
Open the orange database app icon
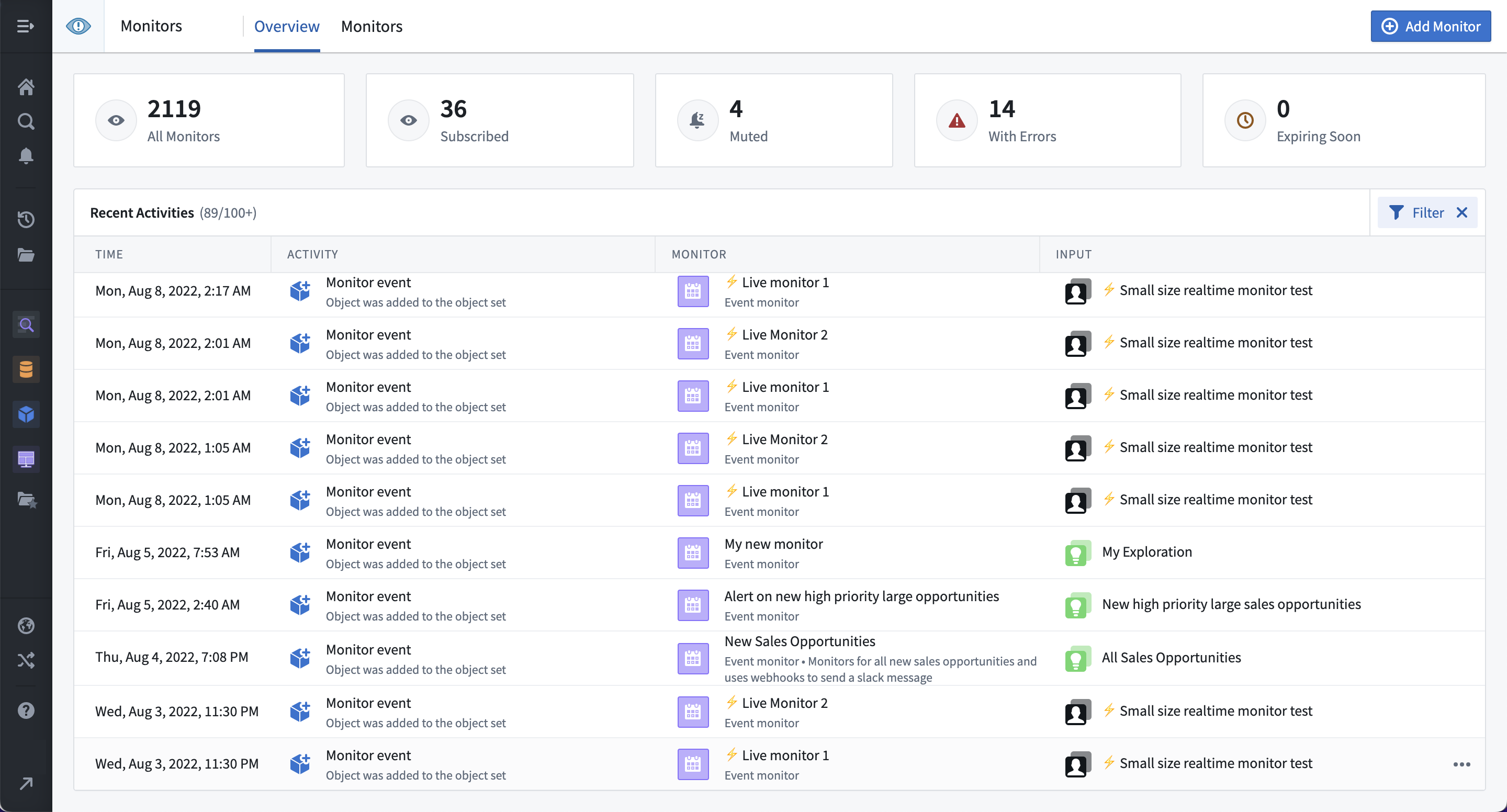coord(26,370)
